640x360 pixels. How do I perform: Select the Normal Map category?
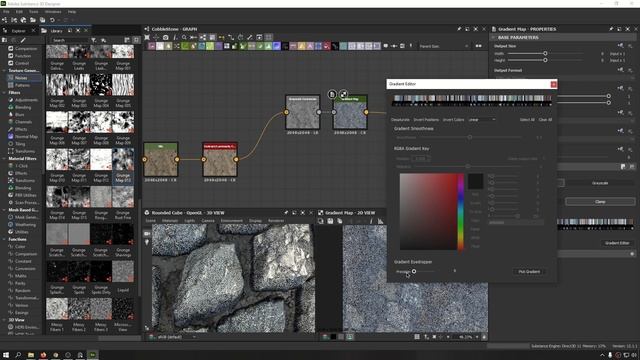pos(26,137)
